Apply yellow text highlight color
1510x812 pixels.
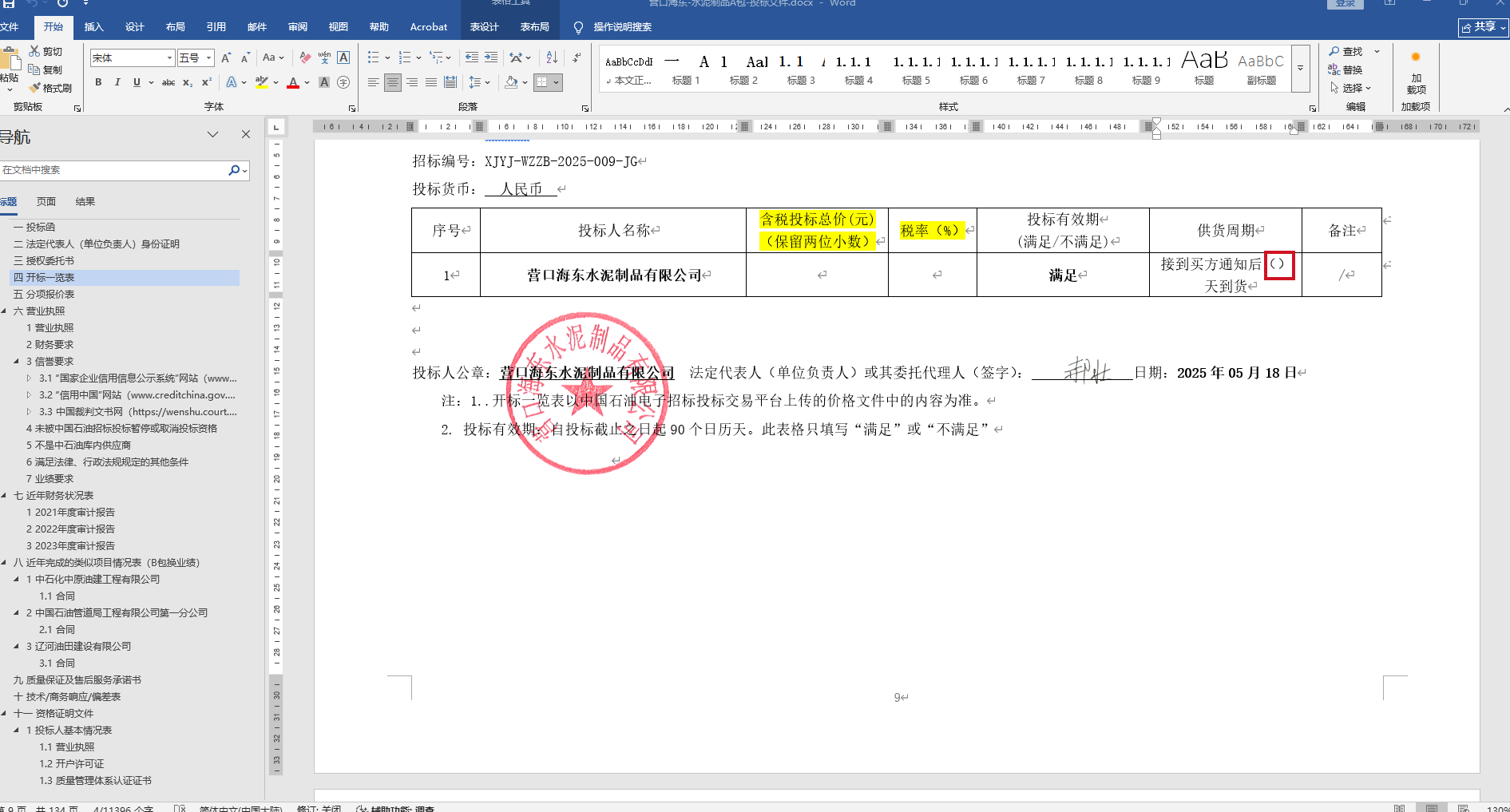tap(261, 82)
